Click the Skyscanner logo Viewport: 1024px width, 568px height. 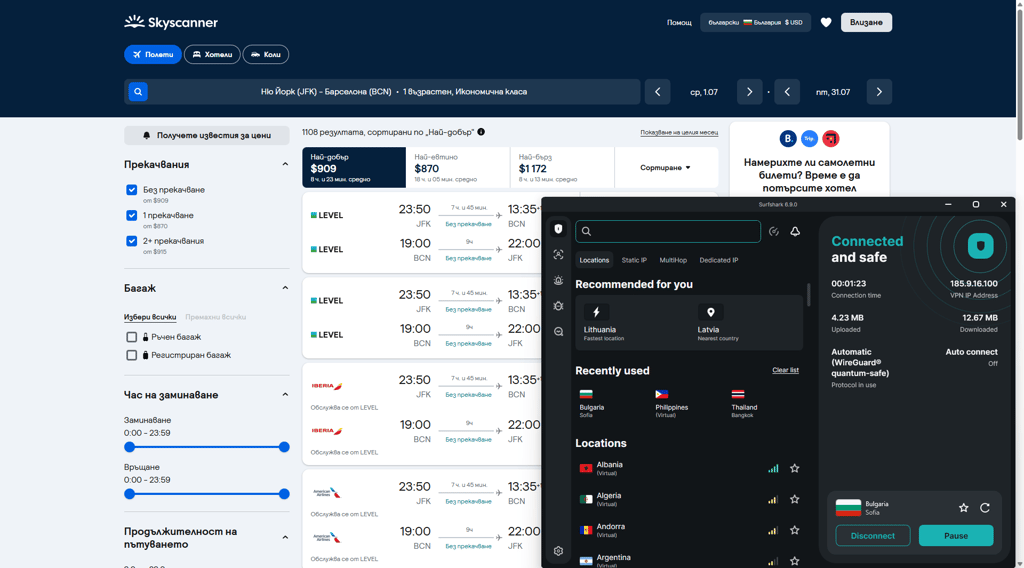pos(171,22)
